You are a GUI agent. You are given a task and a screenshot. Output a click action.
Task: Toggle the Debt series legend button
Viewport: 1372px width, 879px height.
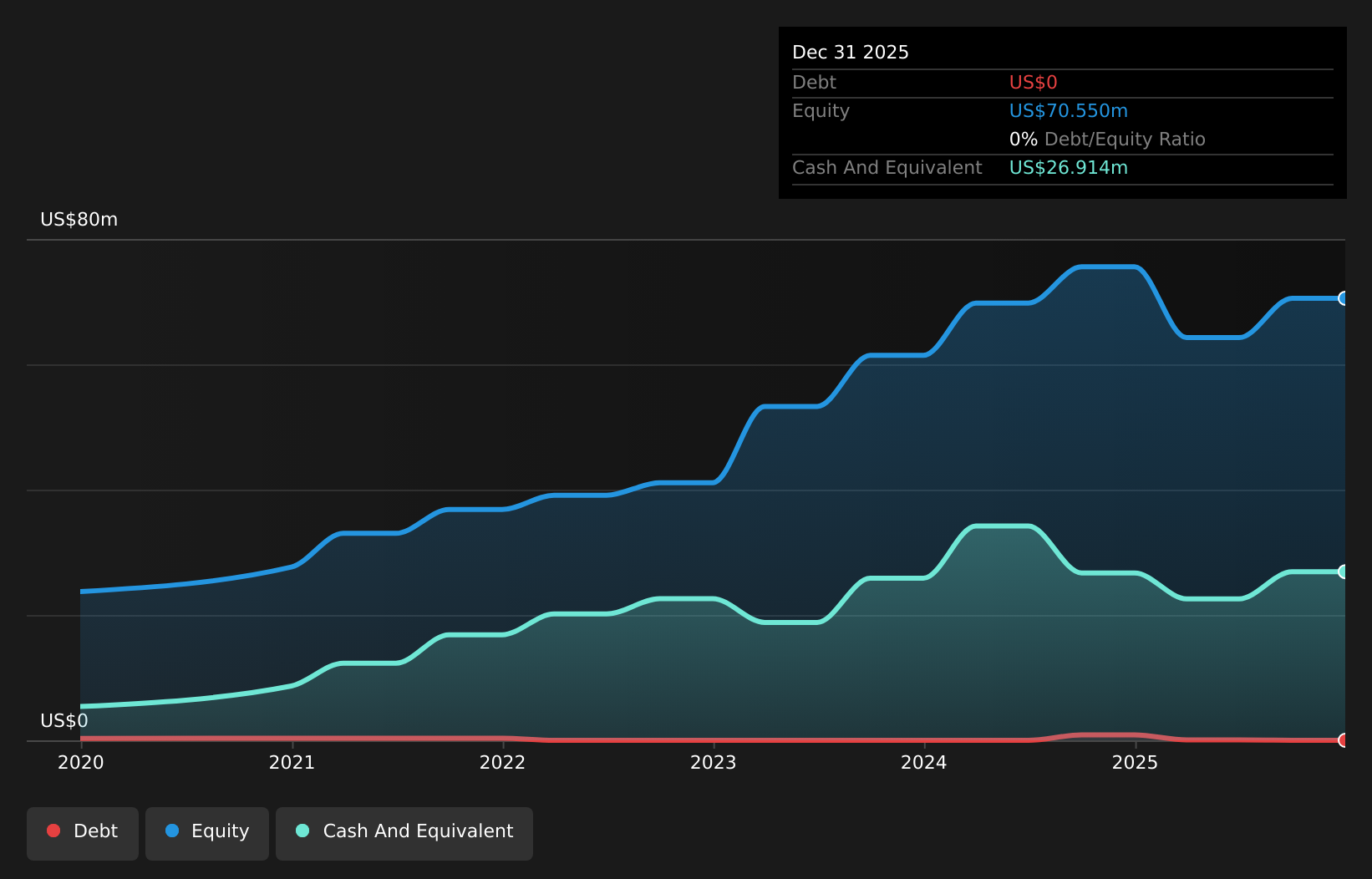(83, 833)
